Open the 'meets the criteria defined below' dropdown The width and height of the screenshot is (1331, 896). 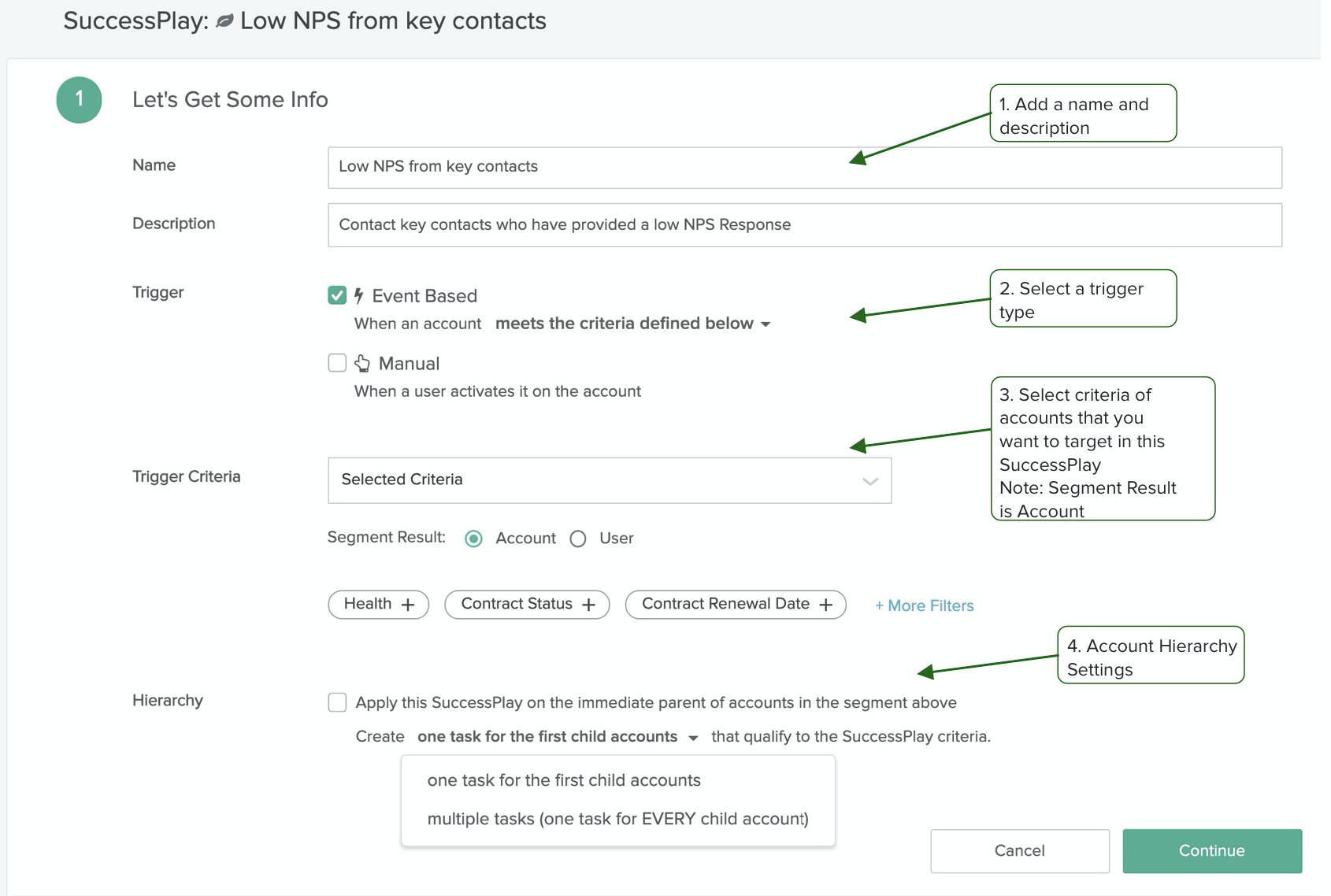[632, 324]
